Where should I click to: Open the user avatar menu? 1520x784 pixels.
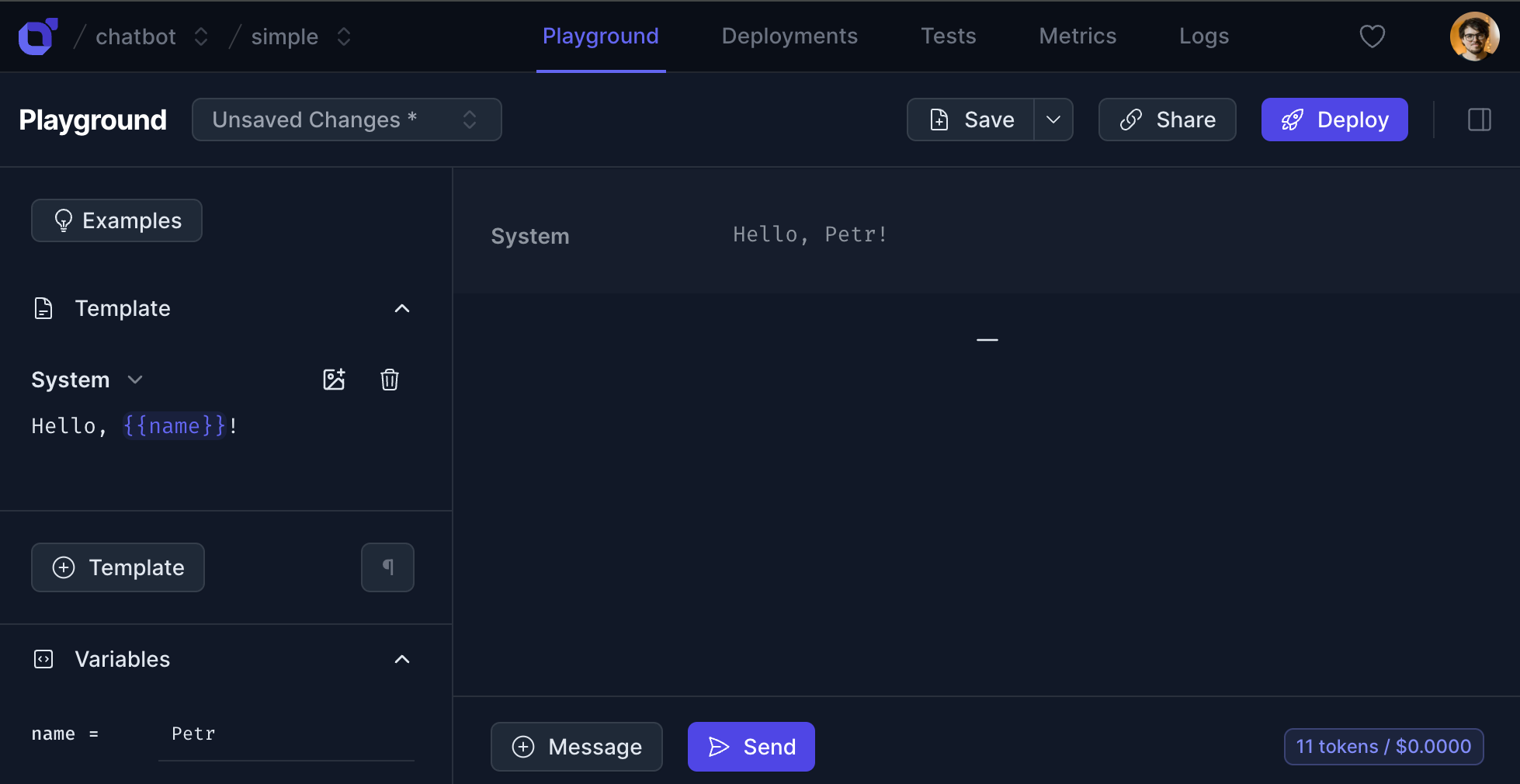tap(1474, 36)
